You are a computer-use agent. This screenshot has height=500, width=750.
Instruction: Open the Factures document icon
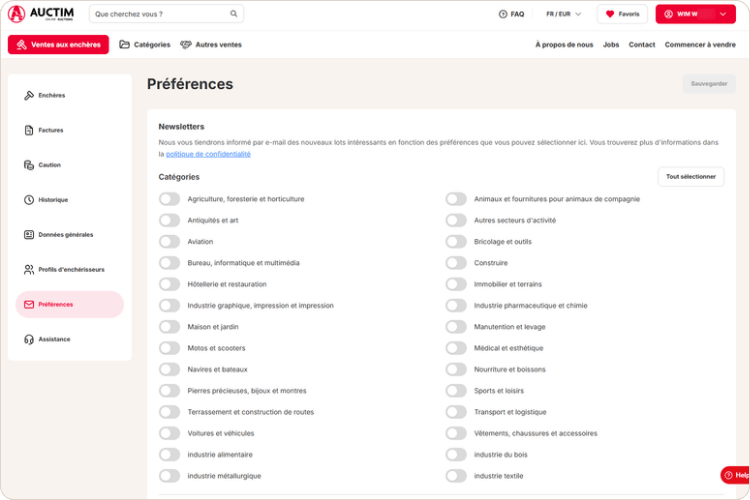coord(29,130)
